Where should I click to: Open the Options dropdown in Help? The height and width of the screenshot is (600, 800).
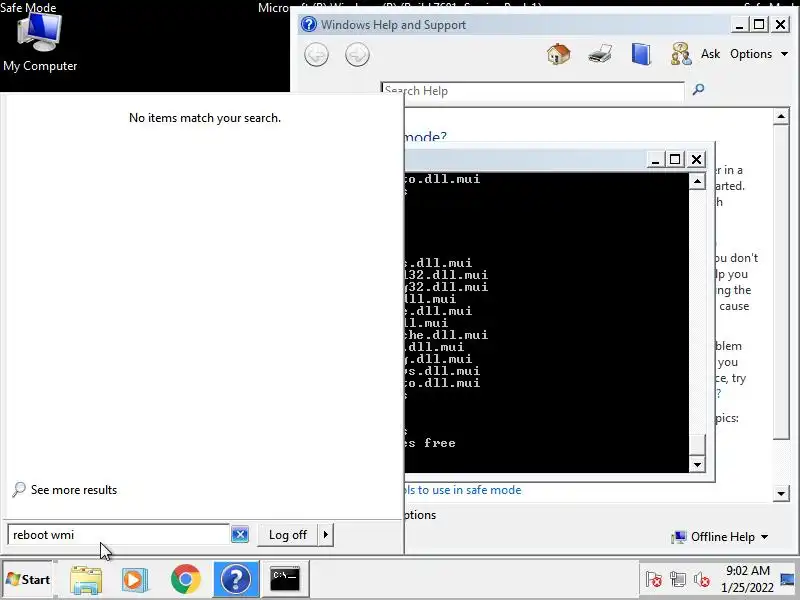(759, 54)
